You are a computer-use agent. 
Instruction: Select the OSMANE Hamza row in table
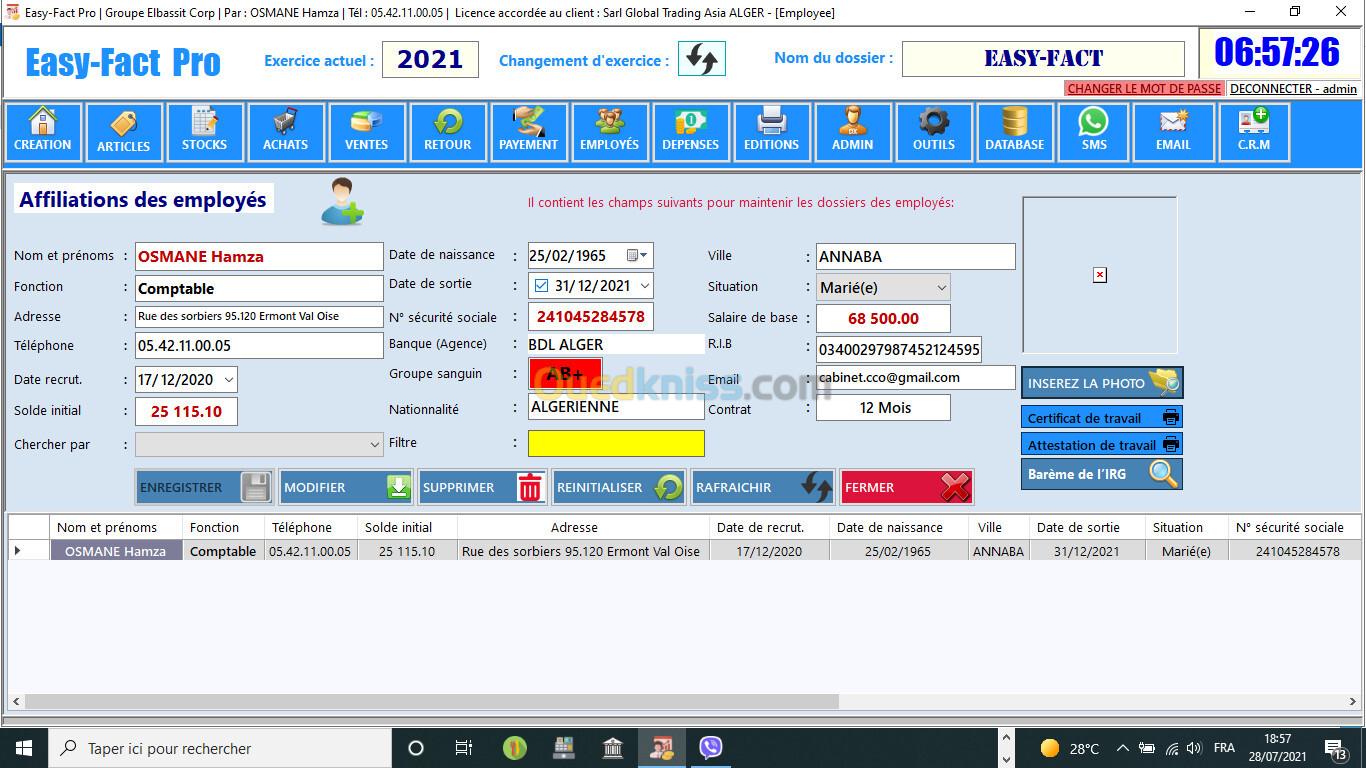click(116, 551)
